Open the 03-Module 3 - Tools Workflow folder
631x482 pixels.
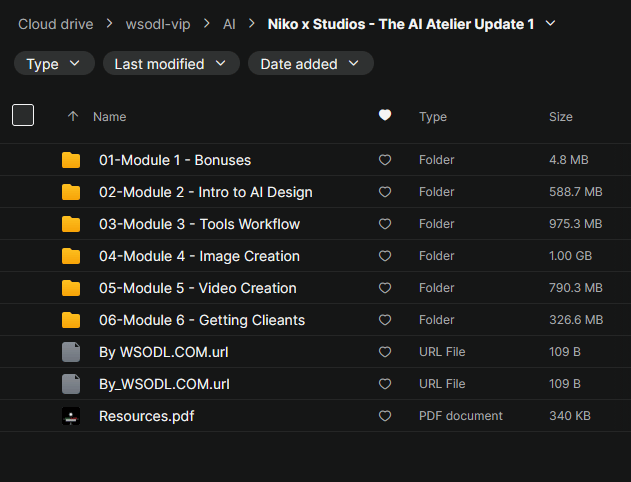click(199, 224)
